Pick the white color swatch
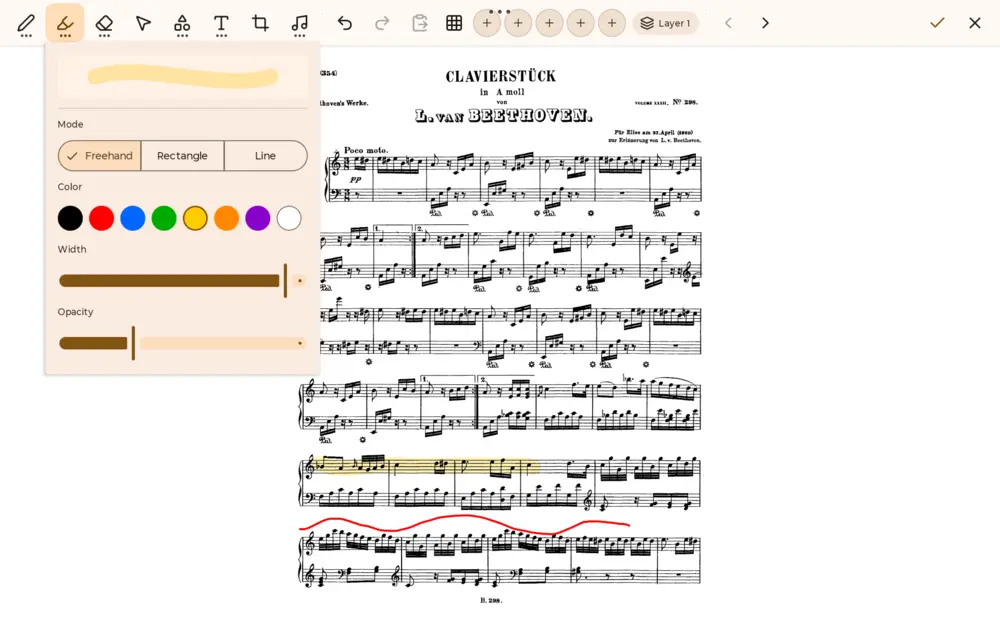1000x625 pixels. click(x=289, y=218)
